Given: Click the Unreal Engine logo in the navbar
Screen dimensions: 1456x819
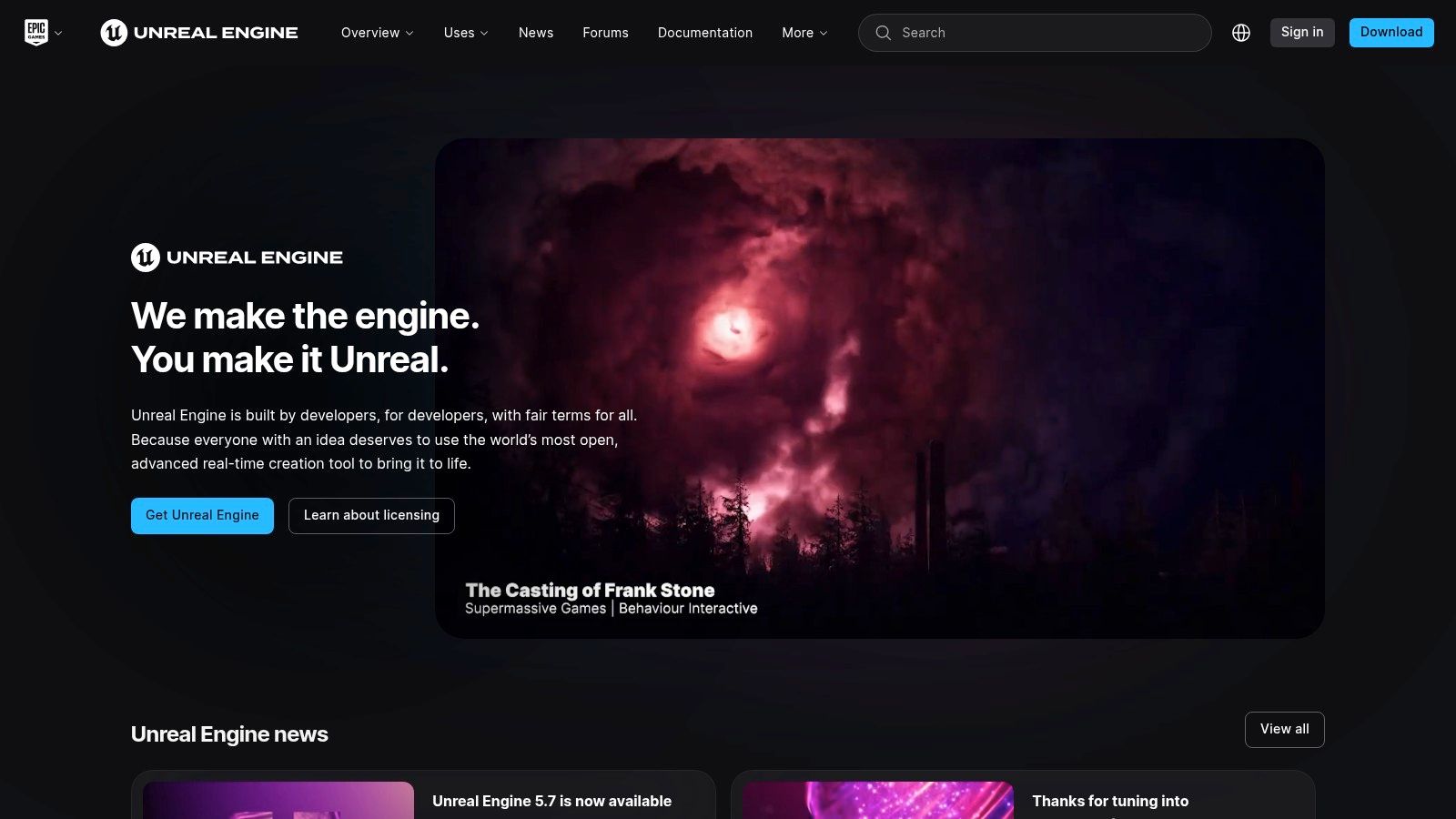Looking at the screenshot, I should (198, 33).
